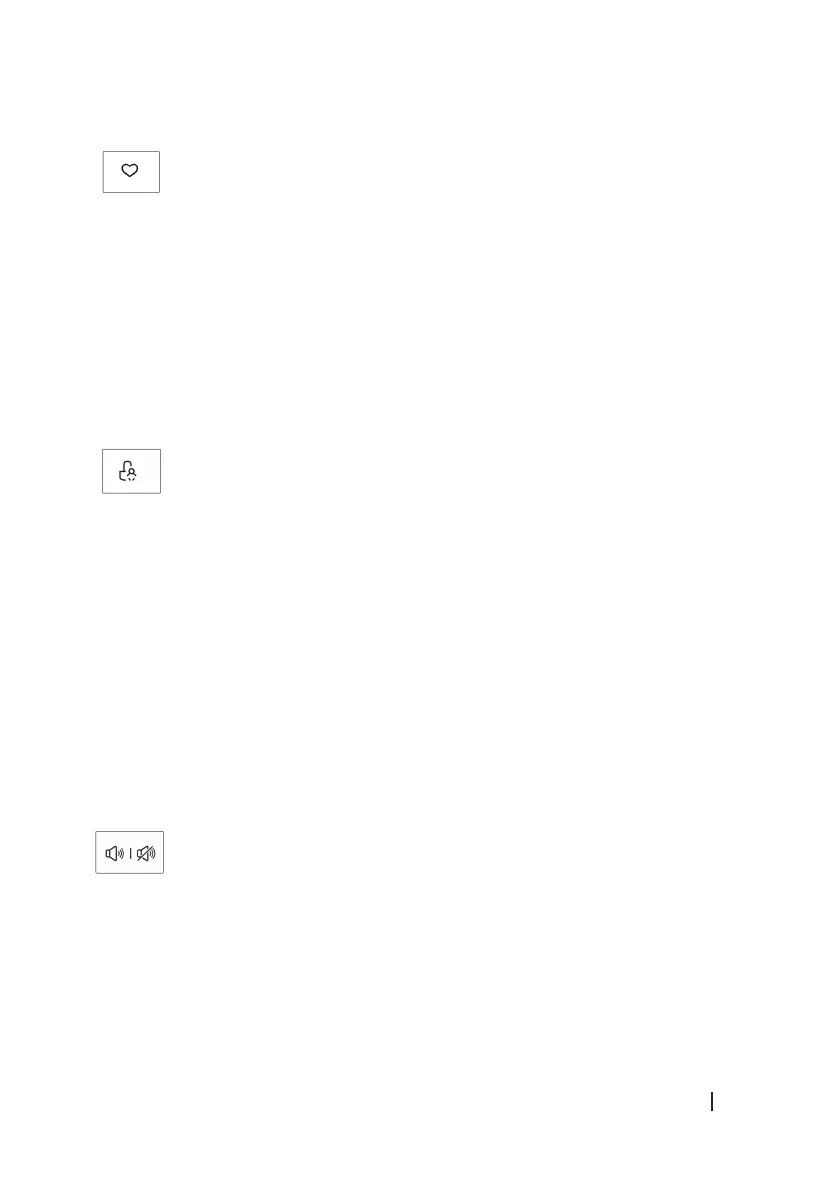Tap the heart outline button
This screenshot has width=839, height=1191.
[130, 170]
